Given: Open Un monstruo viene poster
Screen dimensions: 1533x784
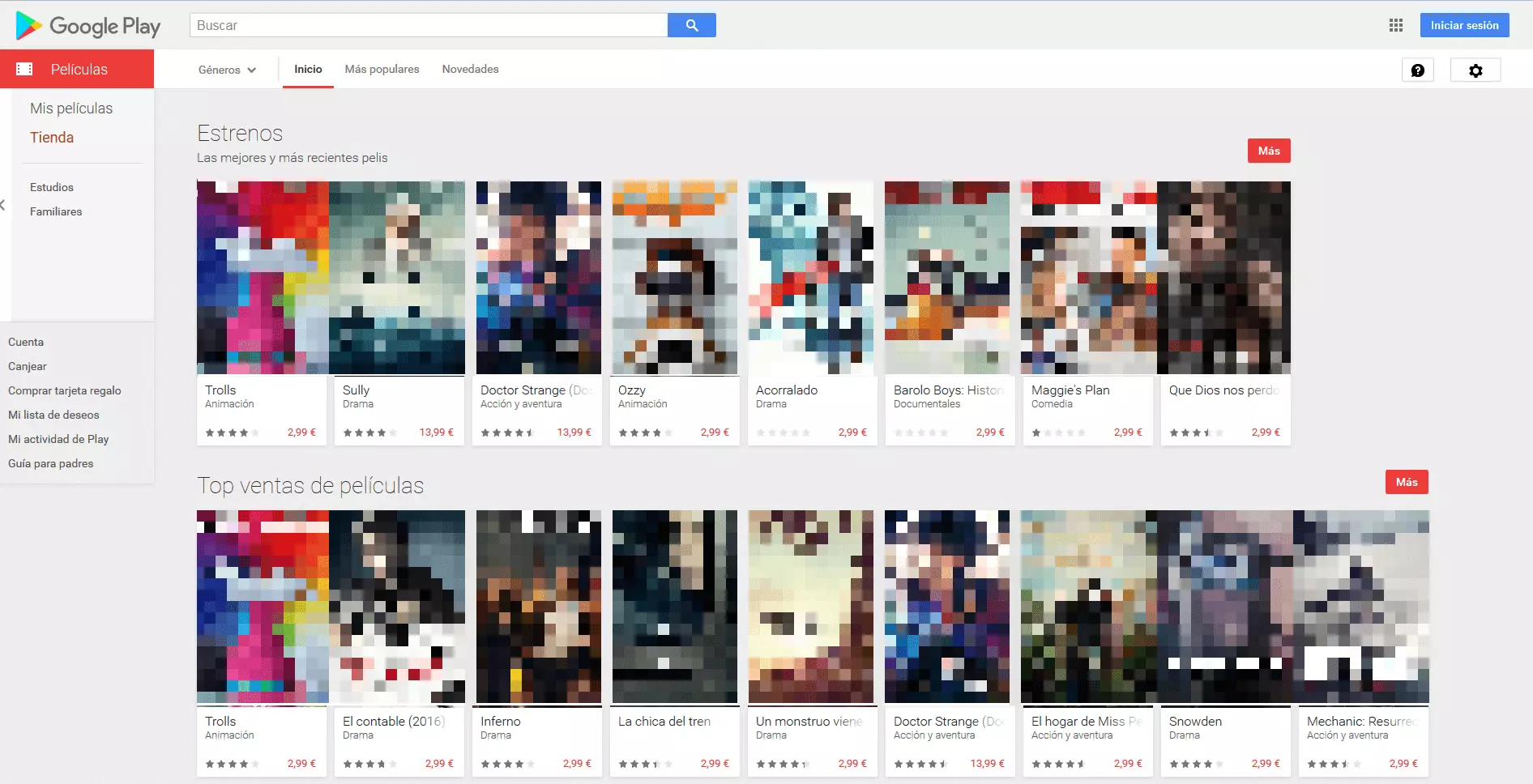Looking at the screenshot, I should (x=811, y=607).
